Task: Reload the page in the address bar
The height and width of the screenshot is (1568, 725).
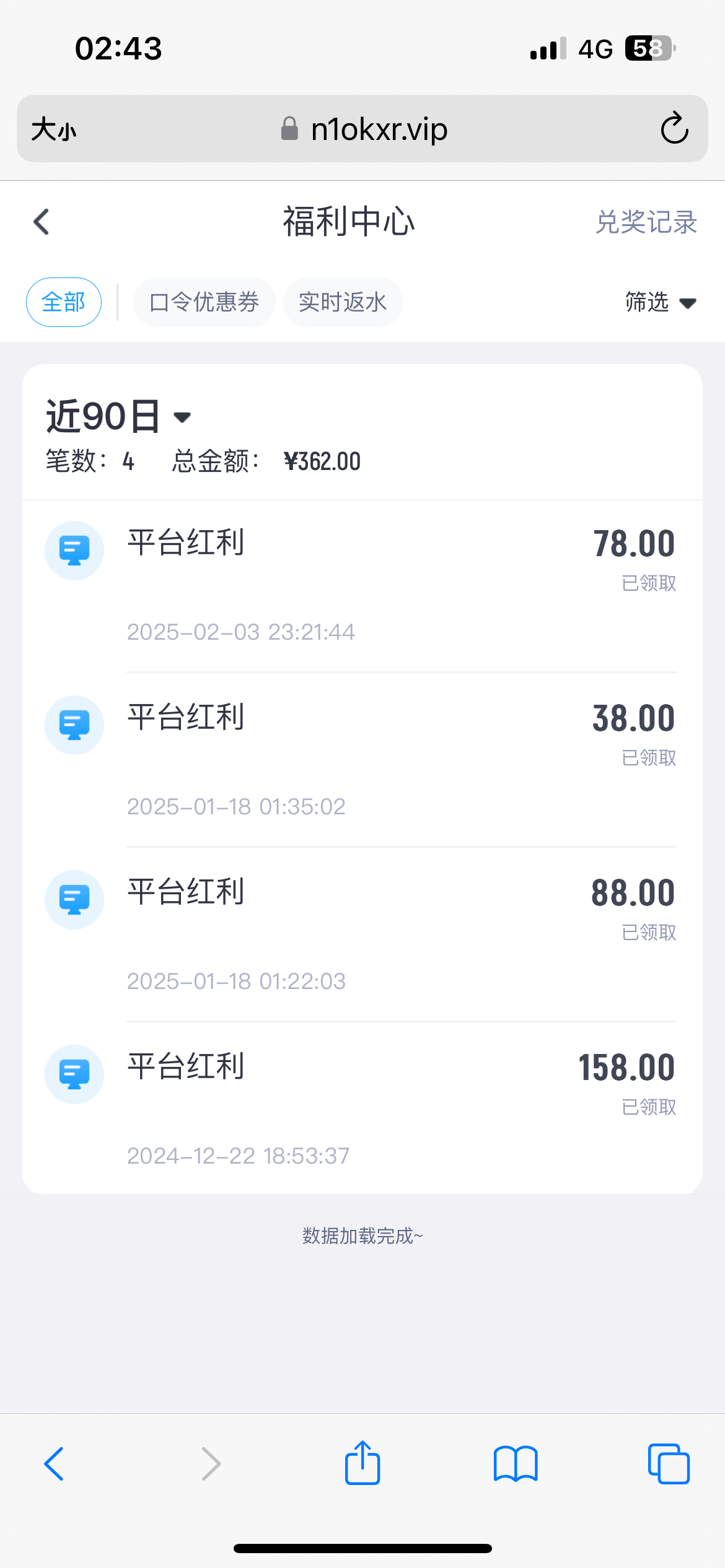Action: [674, 129]
